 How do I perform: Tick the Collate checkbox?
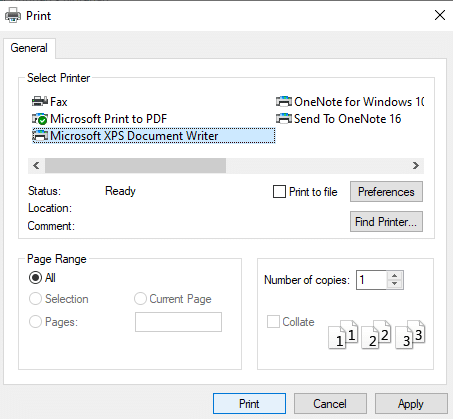[x=273, y=322]
